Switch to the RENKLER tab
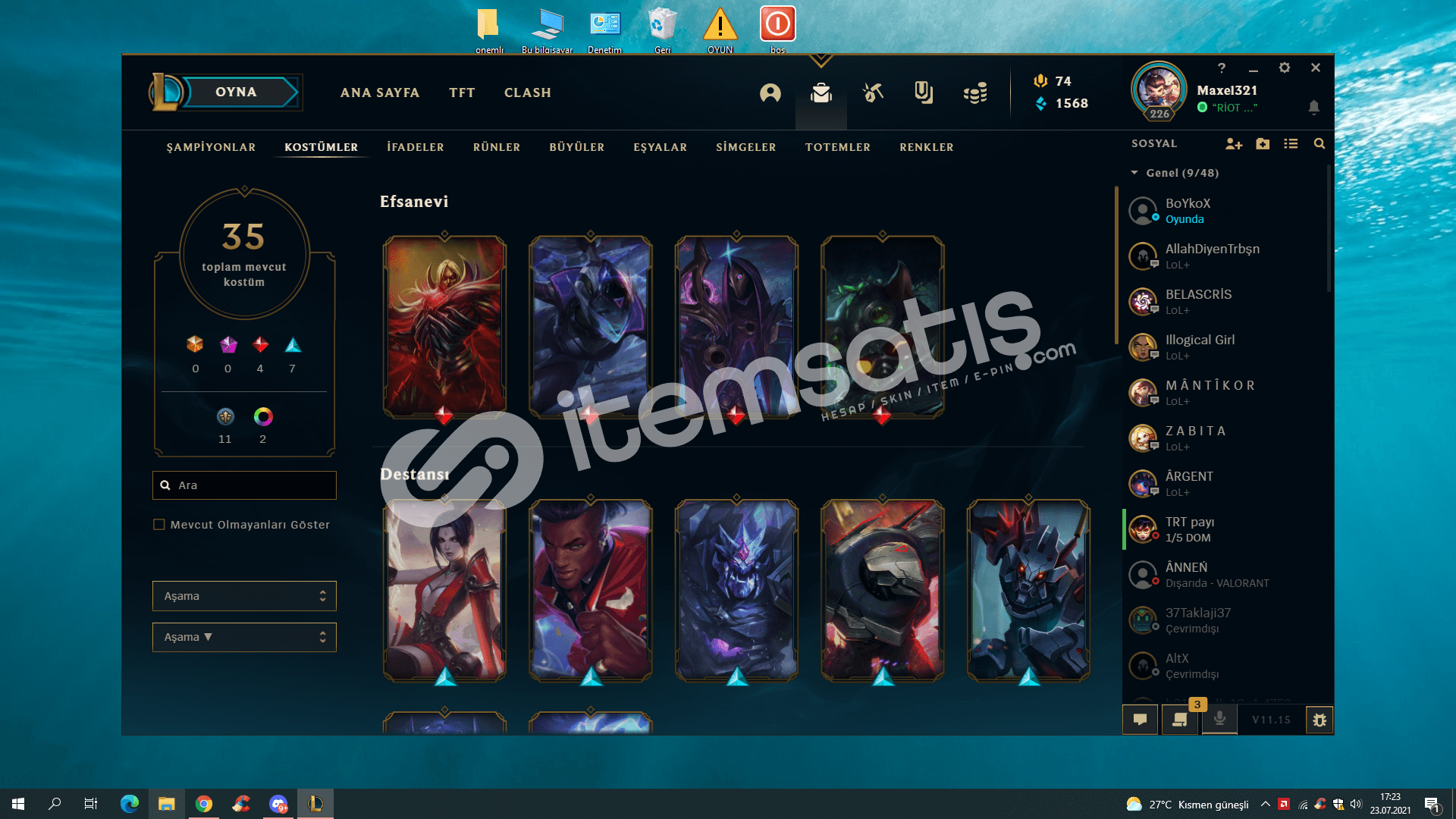 (927, 147)
